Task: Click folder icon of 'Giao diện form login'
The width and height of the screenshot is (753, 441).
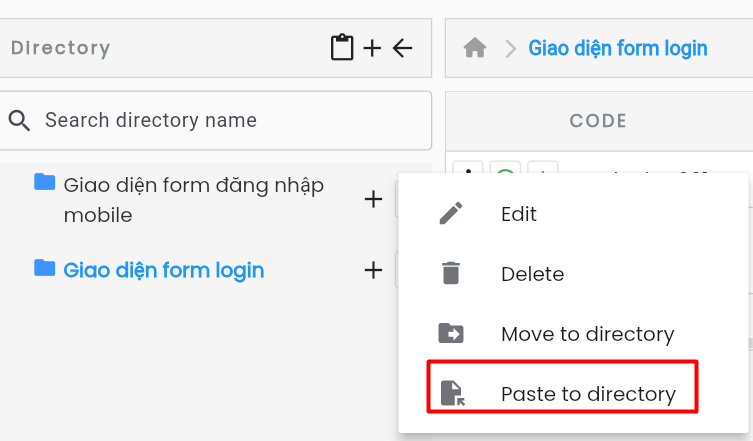Action: pyautogui.click(x=45, y=268)
